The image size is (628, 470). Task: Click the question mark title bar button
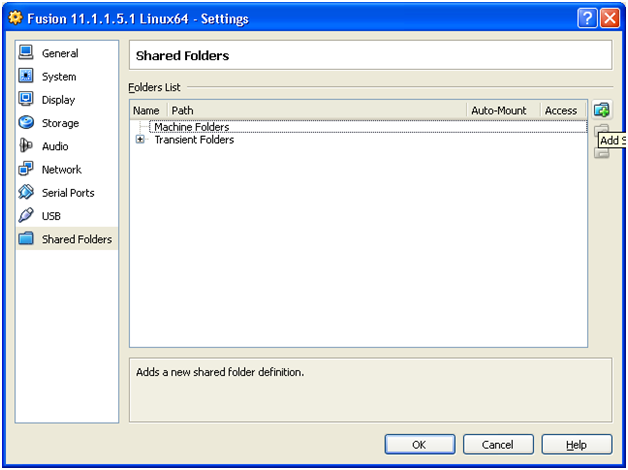click(x=587, y=18)
